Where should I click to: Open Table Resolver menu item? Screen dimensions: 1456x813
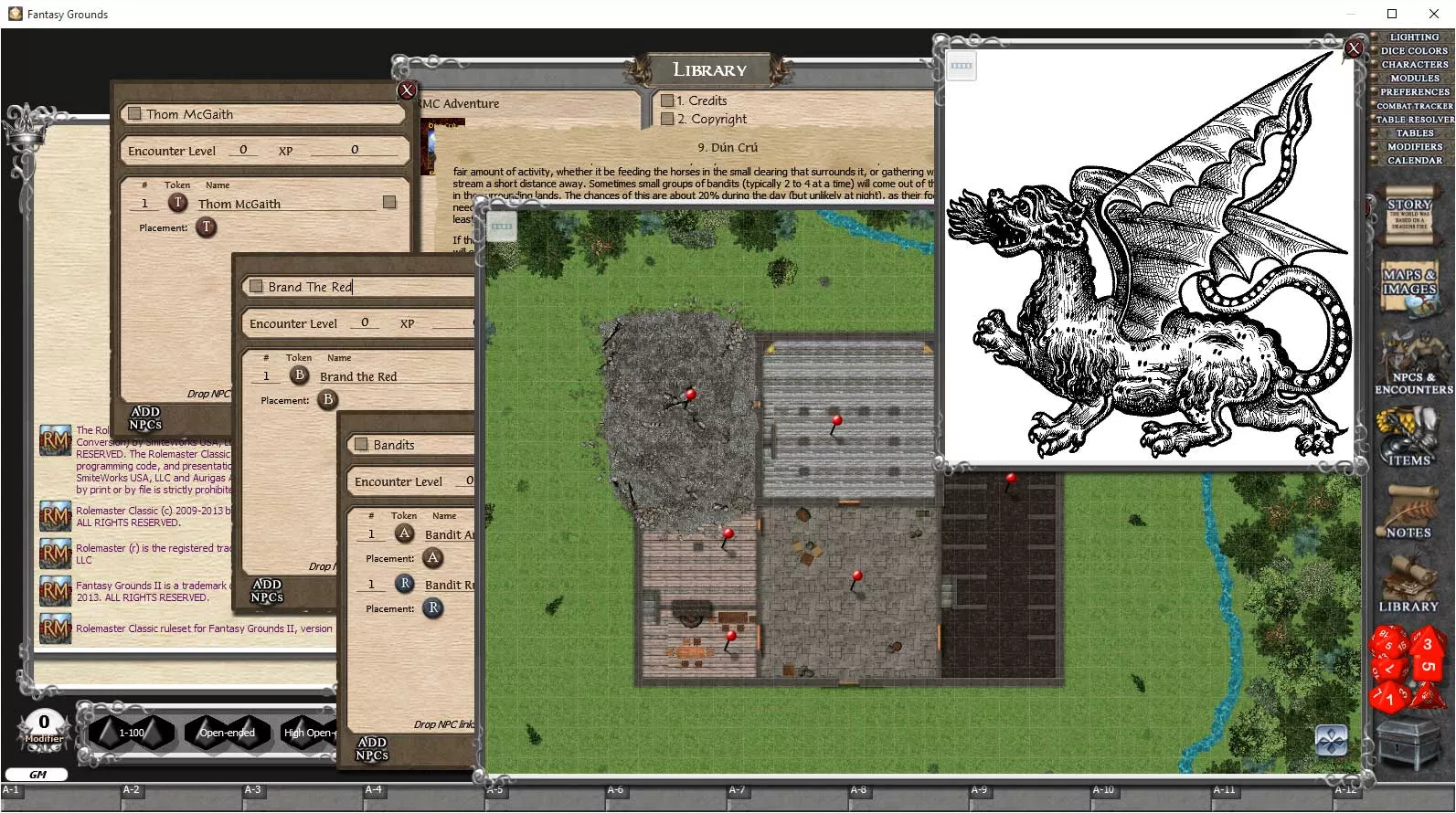pos(1414,119)
